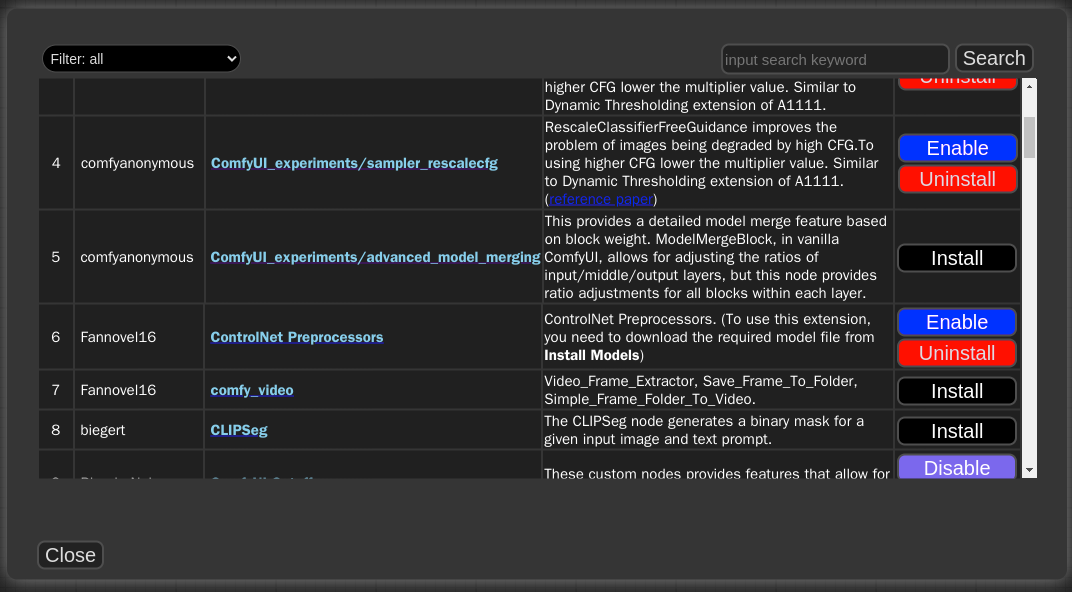Screen dimensions: 1072x592
Task: Close the custom nodes manager dialog
Action: [x=70, y=555]
